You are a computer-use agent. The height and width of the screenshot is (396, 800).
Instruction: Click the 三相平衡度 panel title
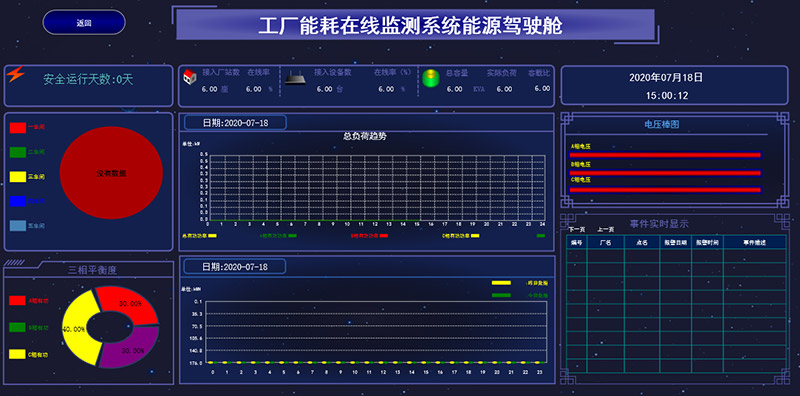click(x=92, y=270)
